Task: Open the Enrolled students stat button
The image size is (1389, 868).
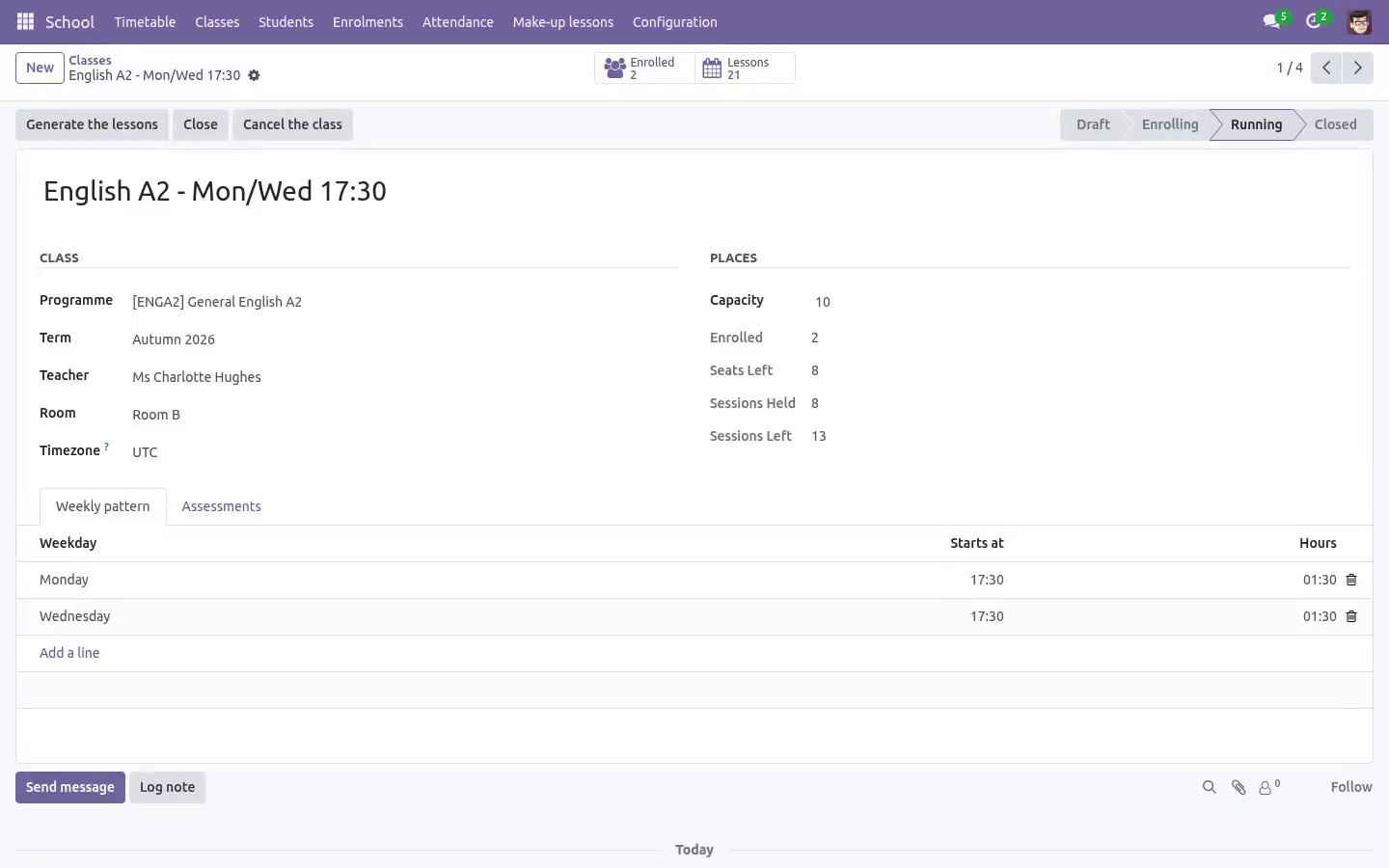Action: click(x=644, y=68)
